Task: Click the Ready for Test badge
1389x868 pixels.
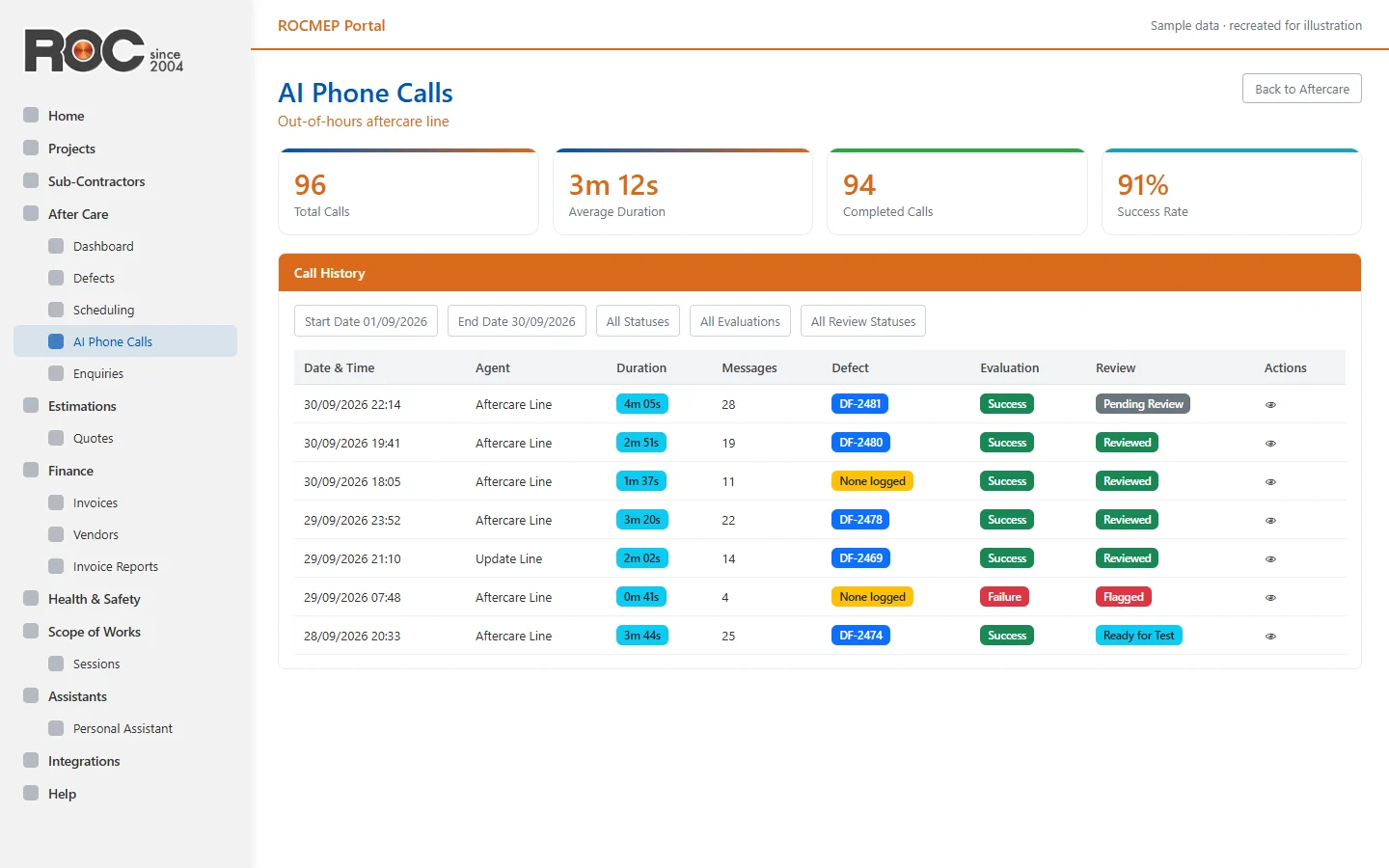Action: 1139,636
